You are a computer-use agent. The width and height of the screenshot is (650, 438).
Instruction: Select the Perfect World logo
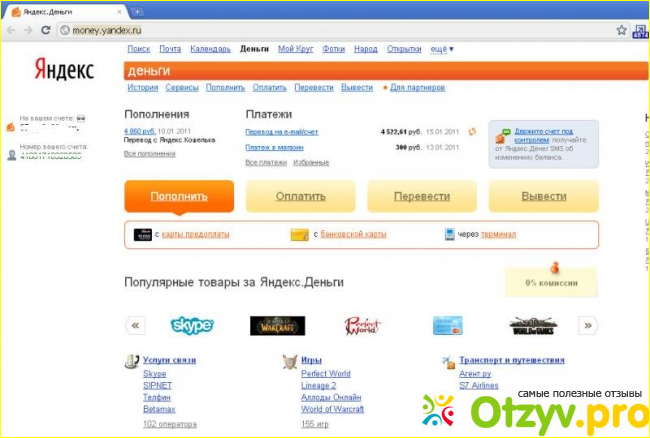363,325
